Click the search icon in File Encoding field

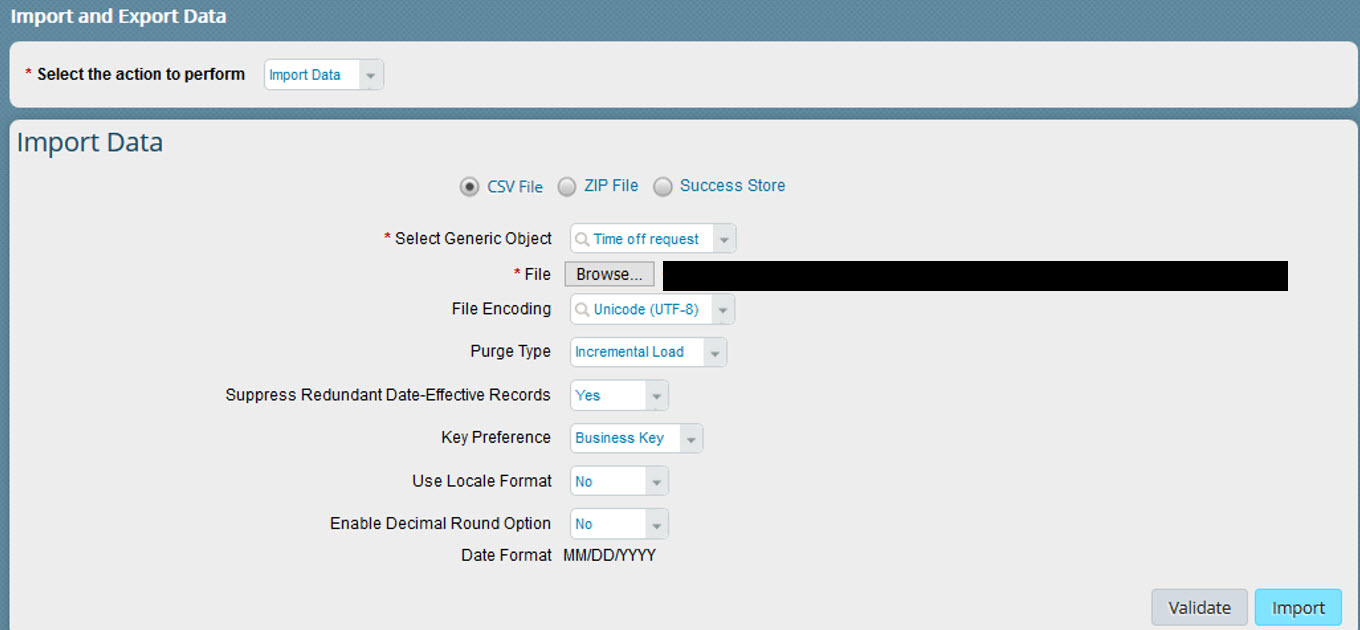pyautogui.click(x=582, y=309)
